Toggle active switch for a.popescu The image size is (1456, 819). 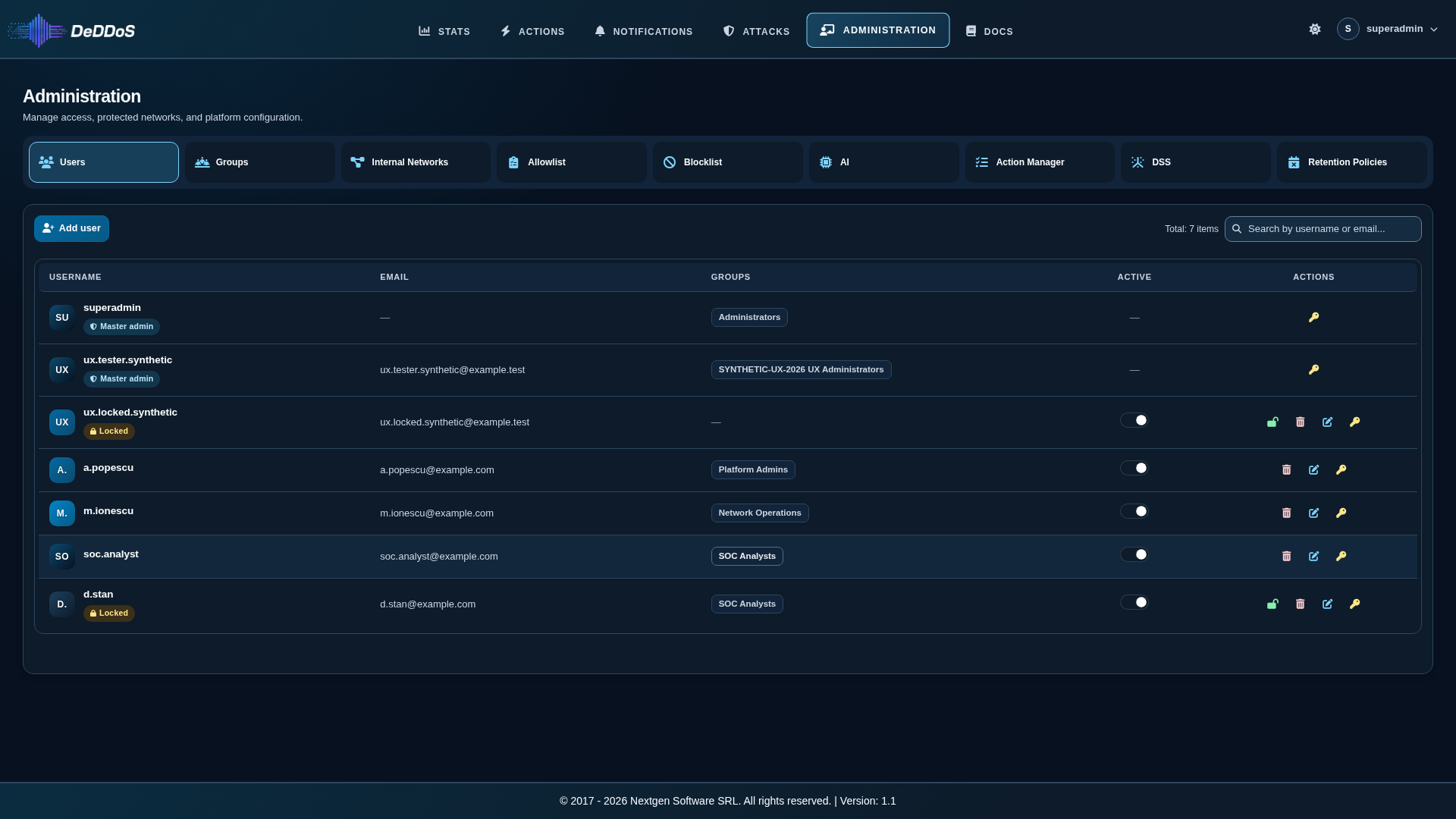1134,468
